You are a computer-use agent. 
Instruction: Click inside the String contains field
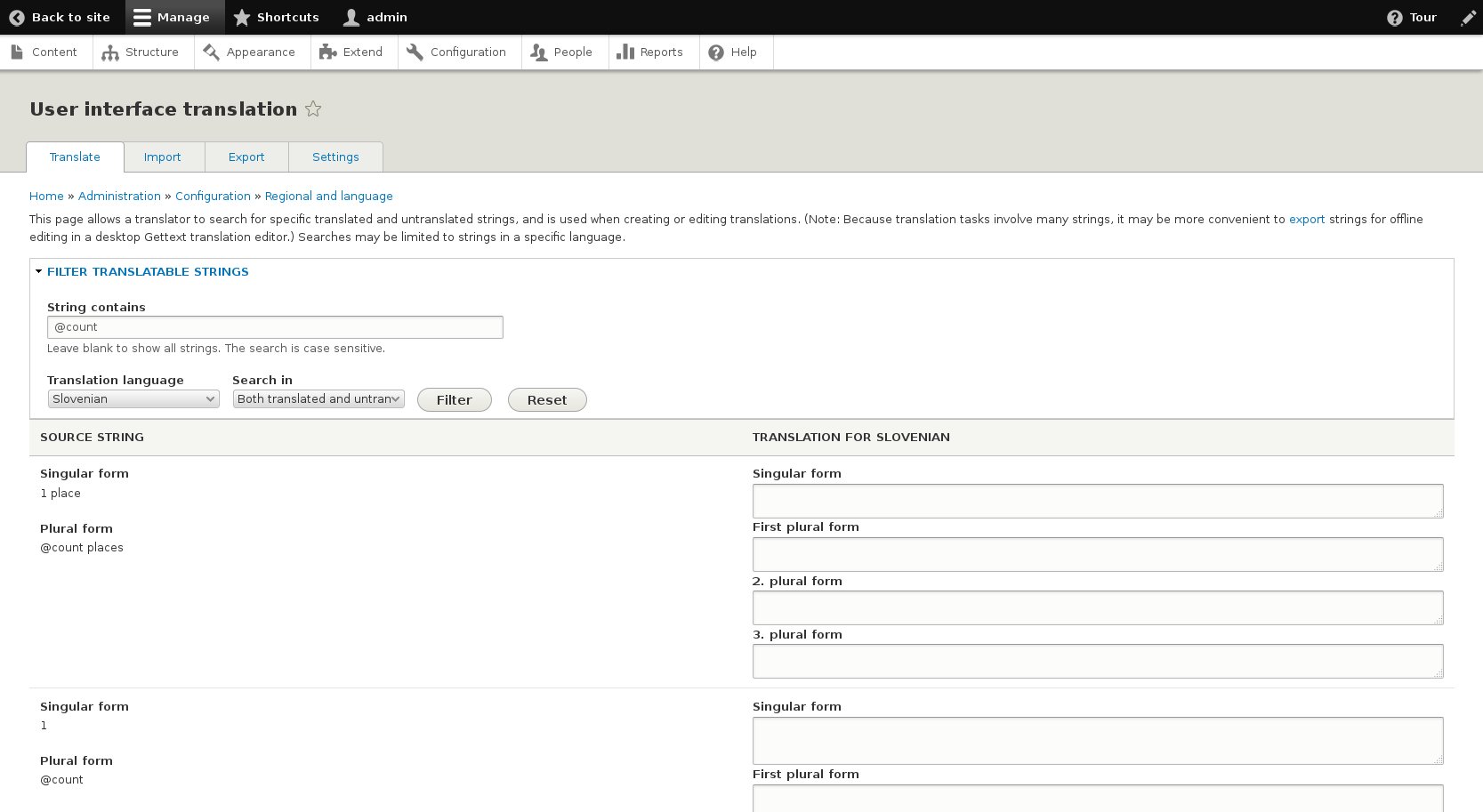pyautogui.click(x=275, y=326)
